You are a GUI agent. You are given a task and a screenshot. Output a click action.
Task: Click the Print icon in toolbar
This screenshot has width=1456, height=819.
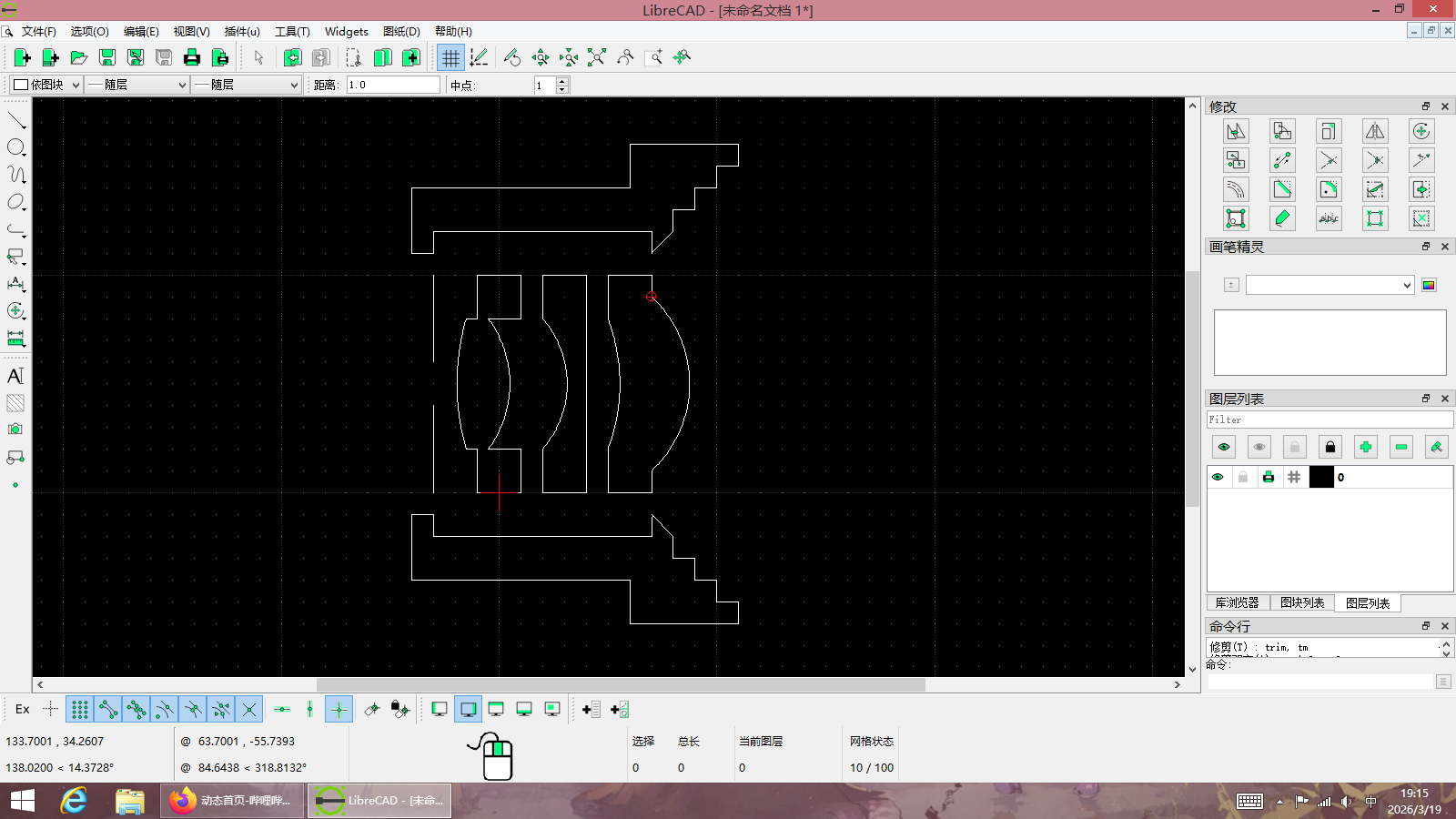(192, 57)
